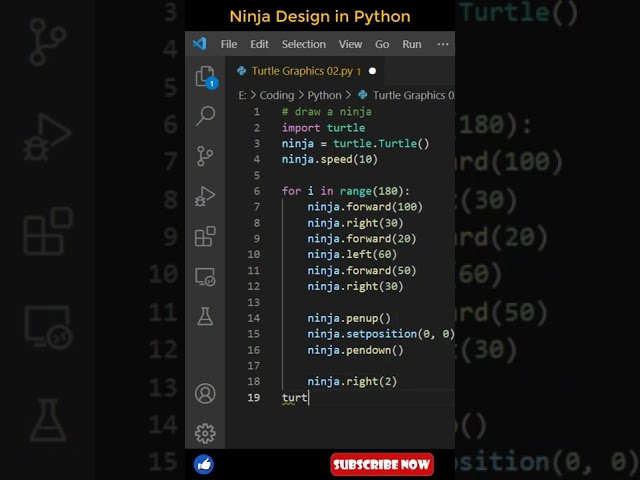Open the Edit menu
The image size is (640, 480).
tap(259, 44)
